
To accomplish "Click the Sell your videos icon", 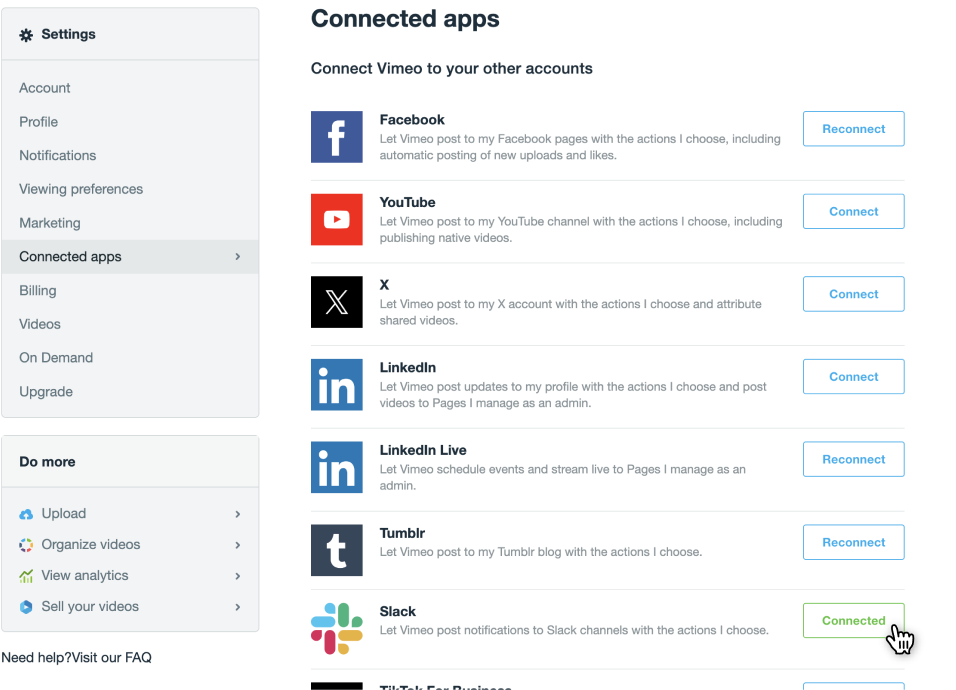I will coord(27,607).
